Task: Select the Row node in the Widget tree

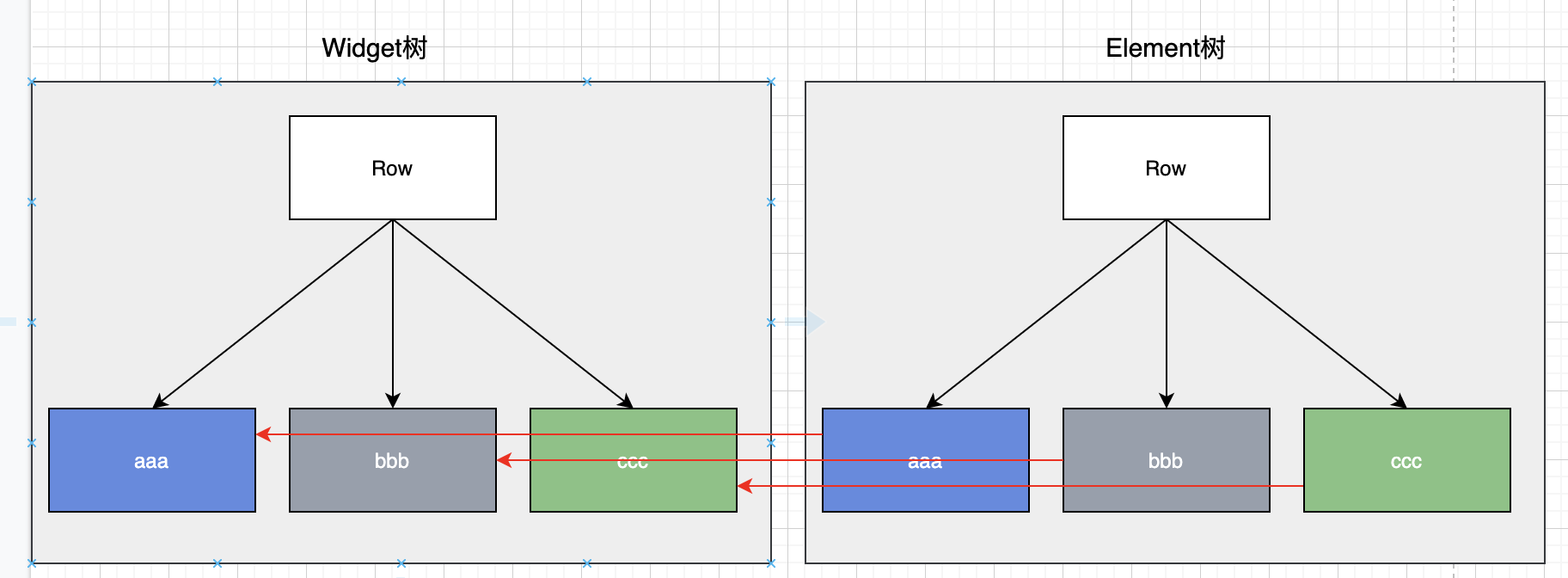Action: (393, 168)
